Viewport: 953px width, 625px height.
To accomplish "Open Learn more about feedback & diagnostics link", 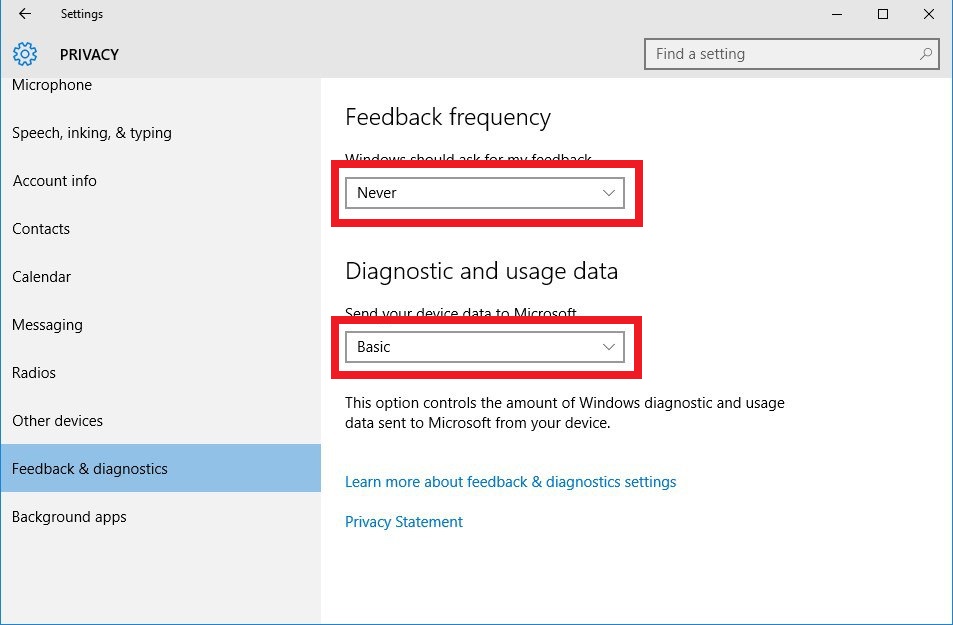I will click(x=510, y=482).
